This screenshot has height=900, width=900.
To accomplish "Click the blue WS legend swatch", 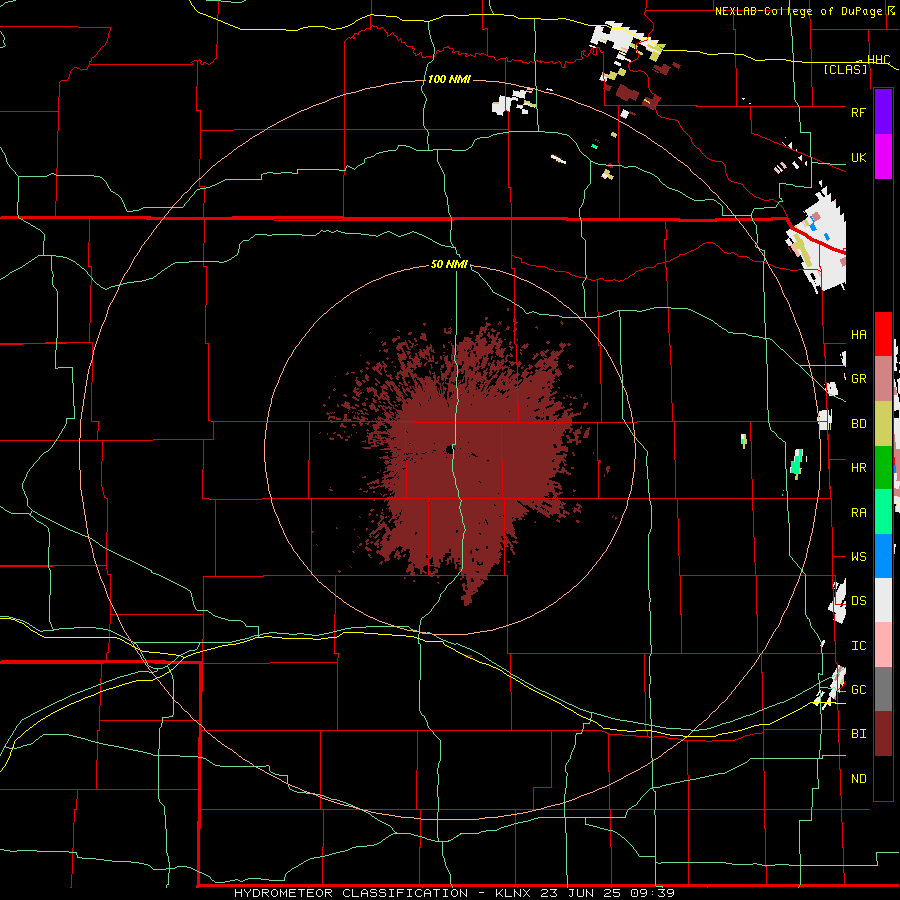I will click(x=883, y=556).
